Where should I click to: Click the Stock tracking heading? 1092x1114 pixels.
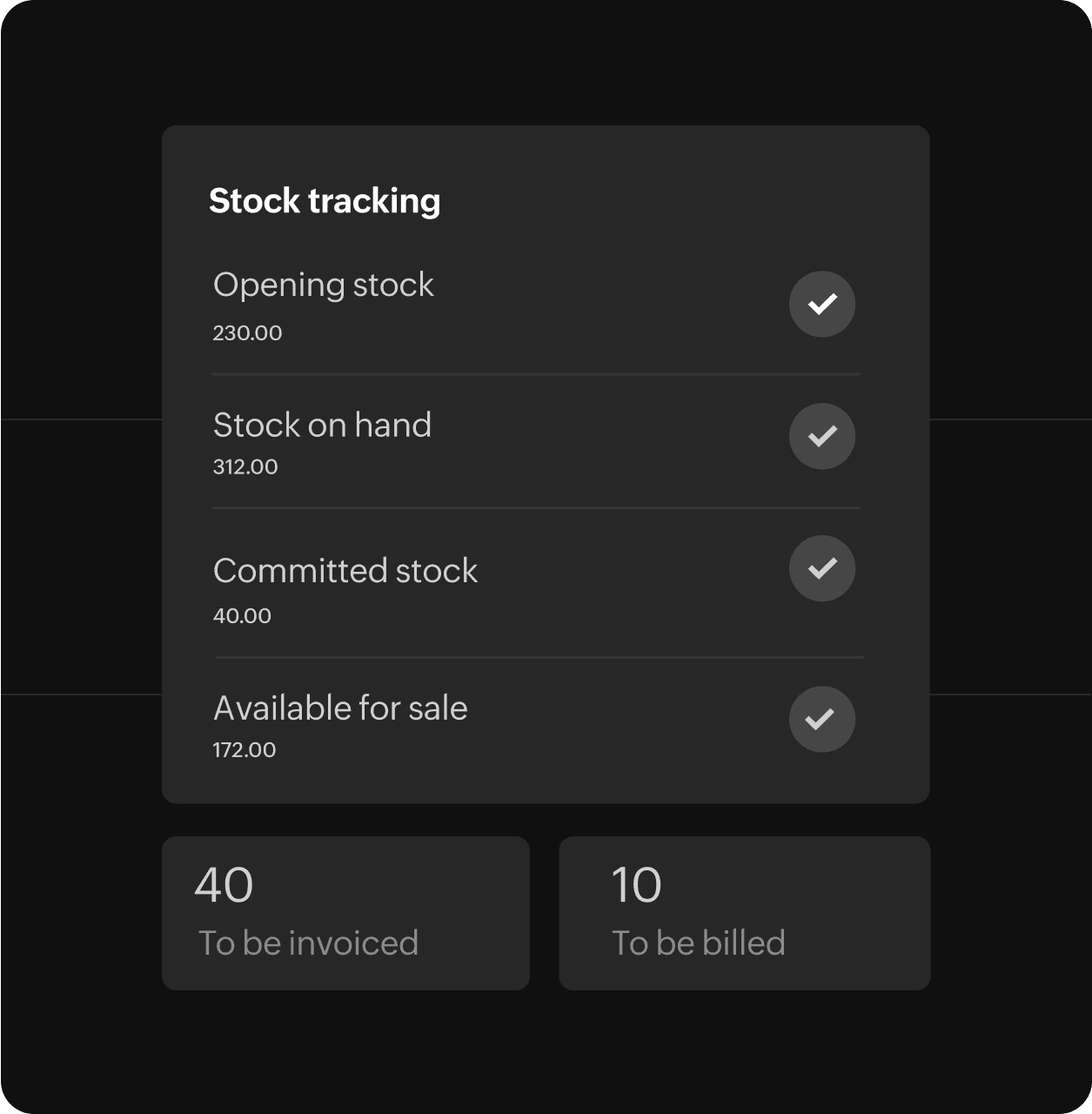(325, 201)
